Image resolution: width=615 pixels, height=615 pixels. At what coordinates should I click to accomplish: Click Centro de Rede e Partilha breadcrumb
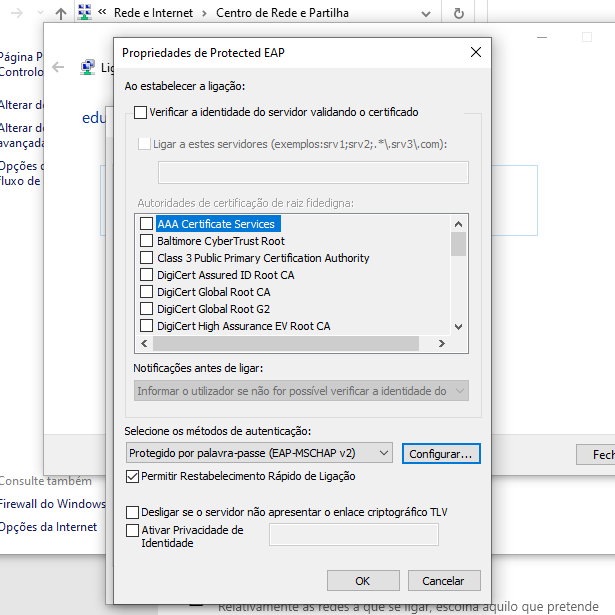click(282, 13)
